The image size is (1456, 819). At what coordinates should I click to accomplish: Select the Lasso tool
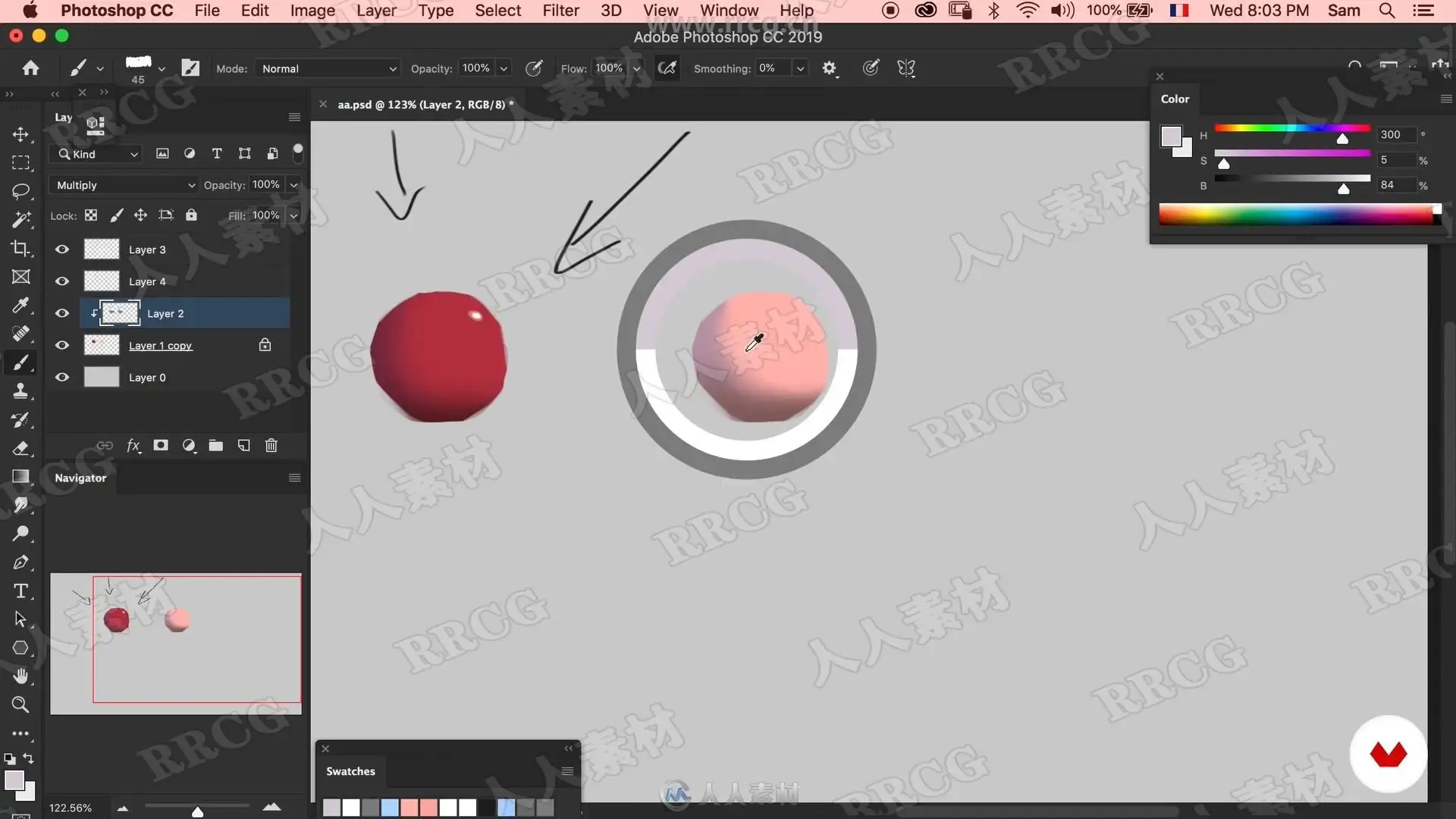(x=20, y=191)
